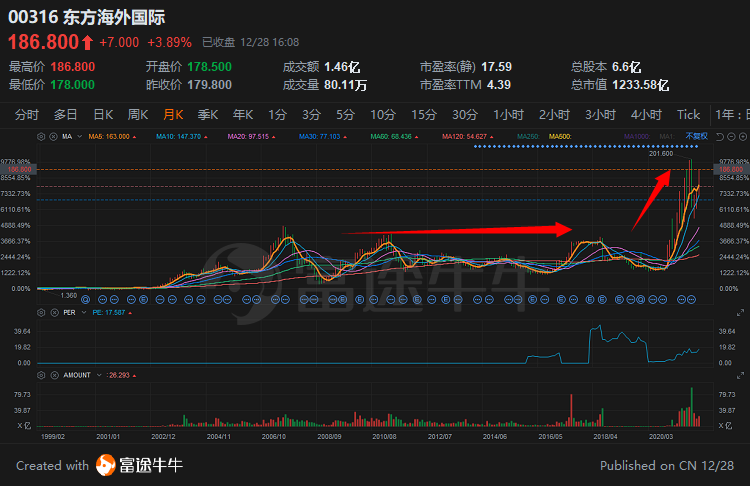Image resolution: width=750 pixels, height=486 pixels.
Task: Expand the PER indicator dropdown
Action: 82,313
